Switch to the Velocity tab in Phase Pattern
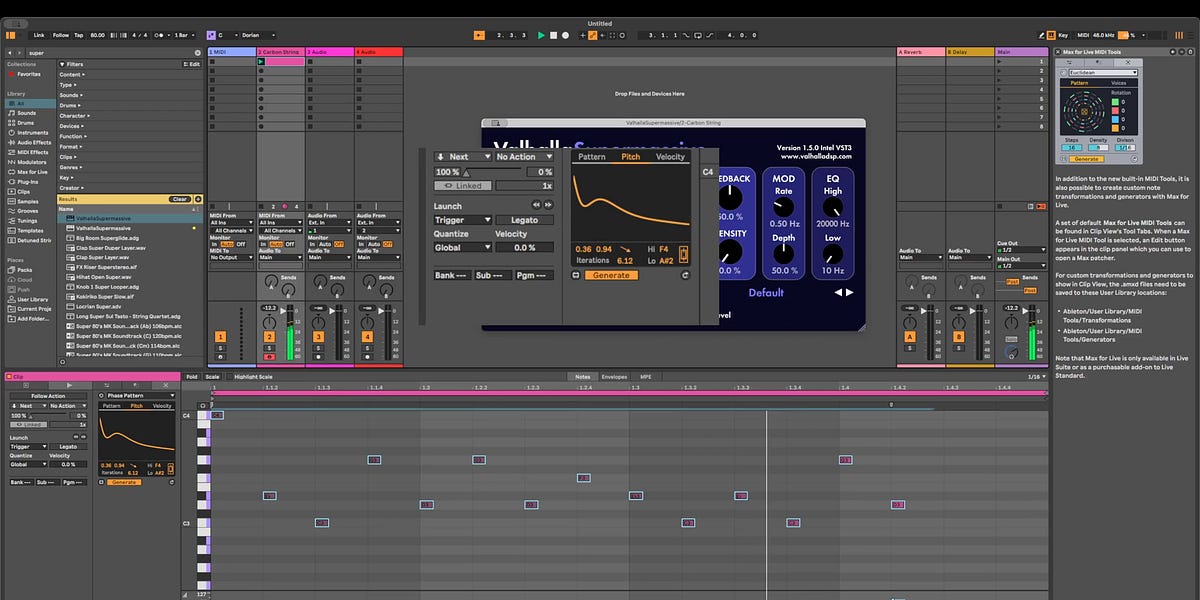This screenshot has width=1200, height=600. point(163,406)
